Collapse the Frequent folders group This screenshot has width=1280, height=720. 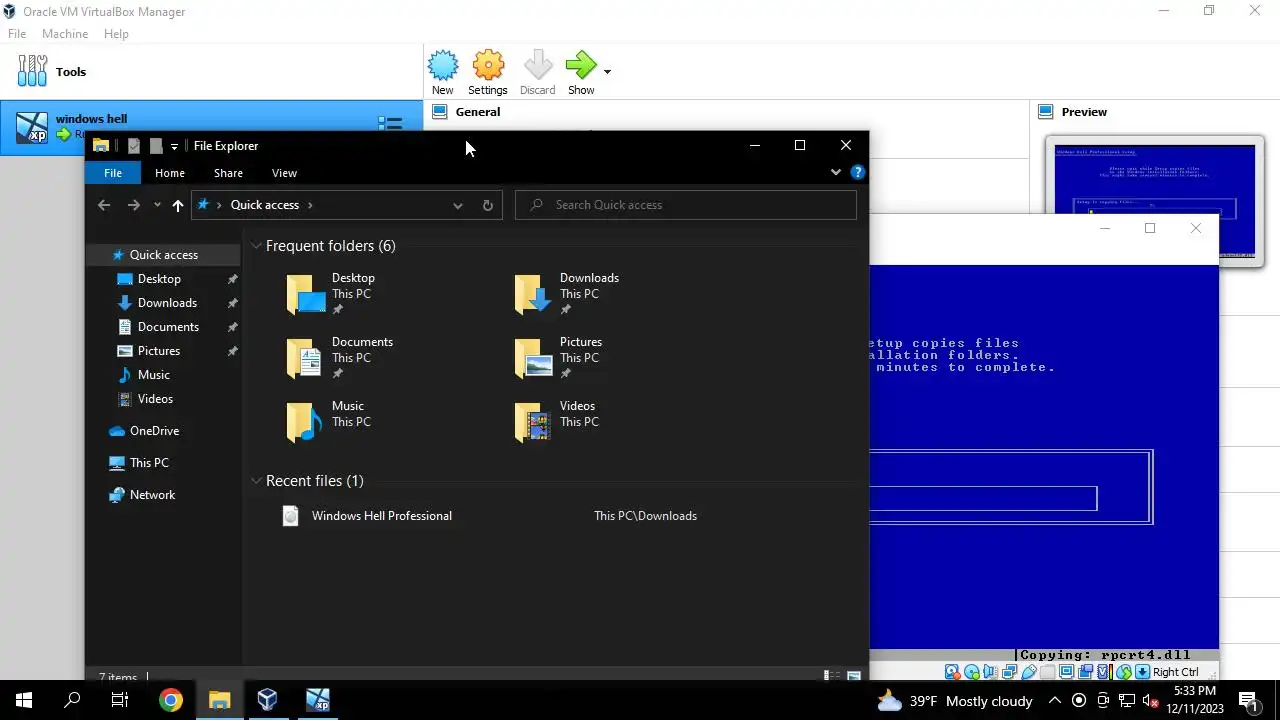click(x=257, y=246)
